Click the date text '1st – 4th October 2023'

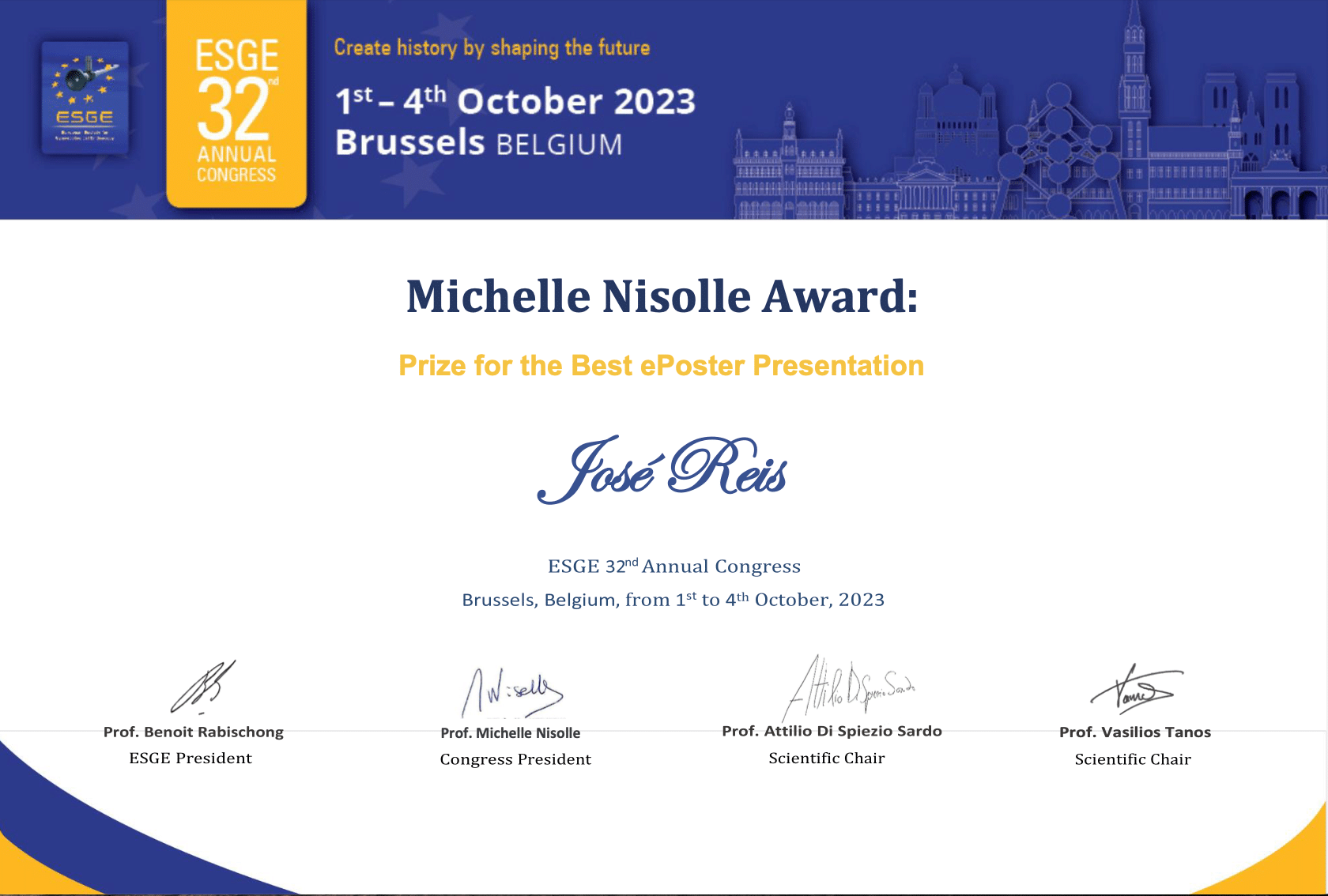[x=515, y=101]
